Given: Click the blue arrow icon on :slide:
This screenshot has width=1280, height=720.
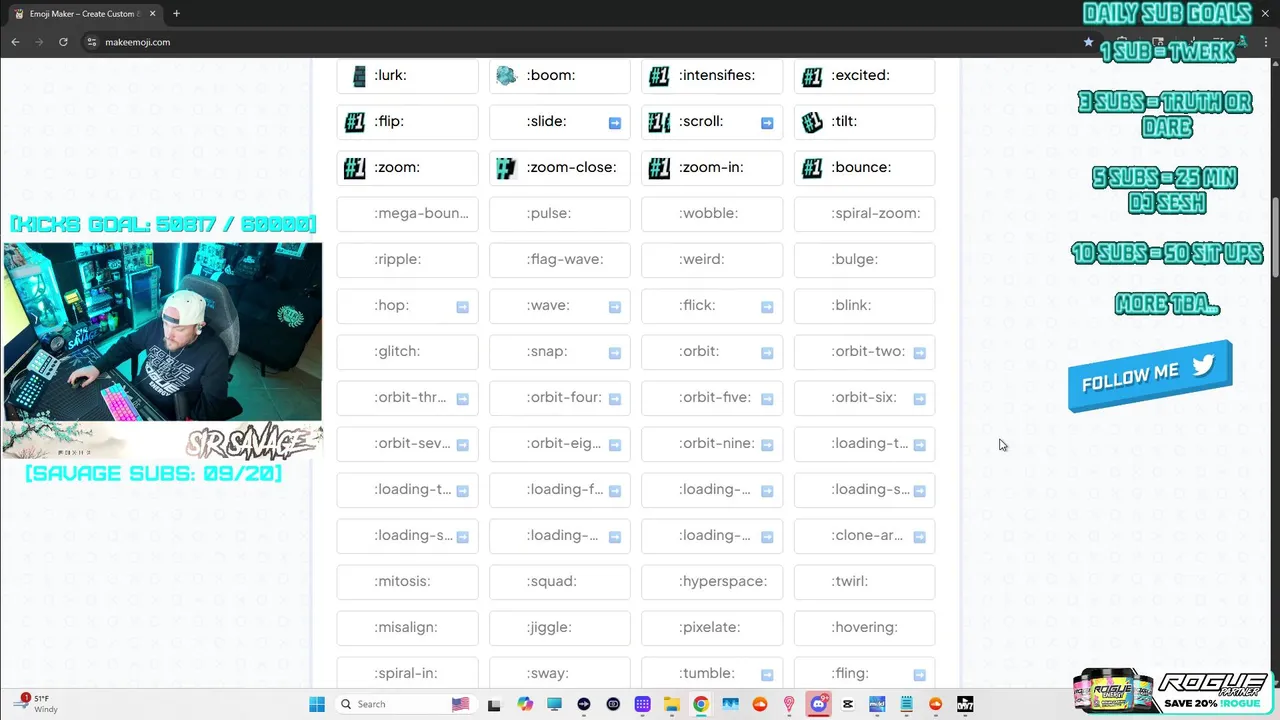Looking at the screenshot, I should click(x=615, y=123).
